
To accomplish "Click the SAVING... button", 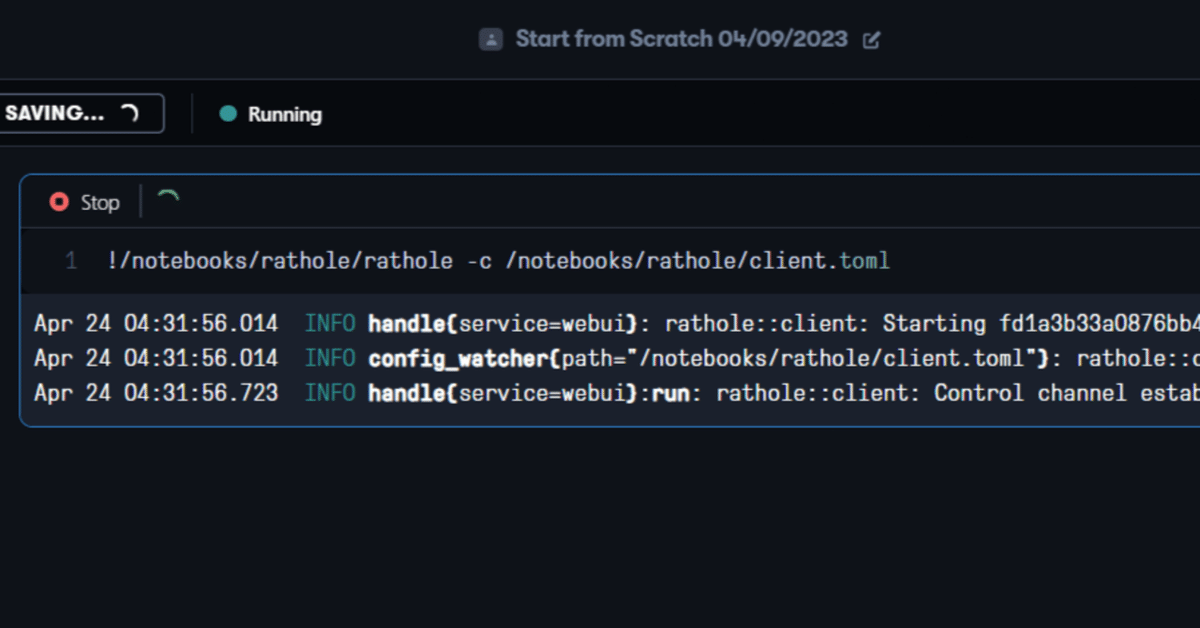I will click(80, 113).
